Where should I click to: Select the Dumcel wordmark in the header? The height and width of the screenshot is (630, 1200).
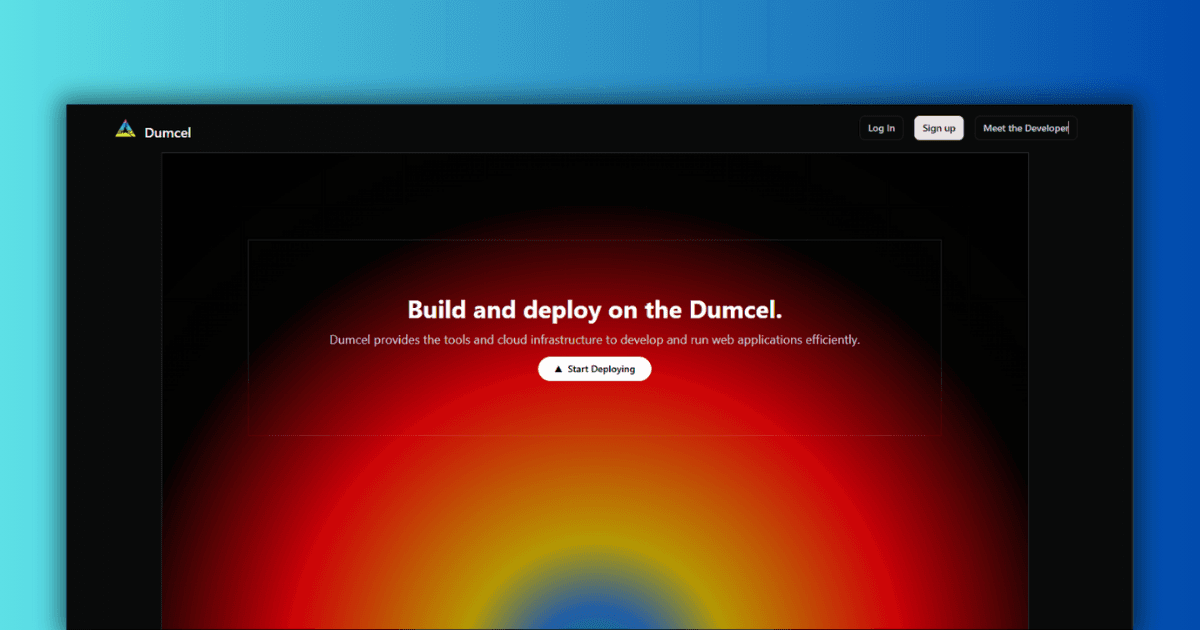pos(168,132)
